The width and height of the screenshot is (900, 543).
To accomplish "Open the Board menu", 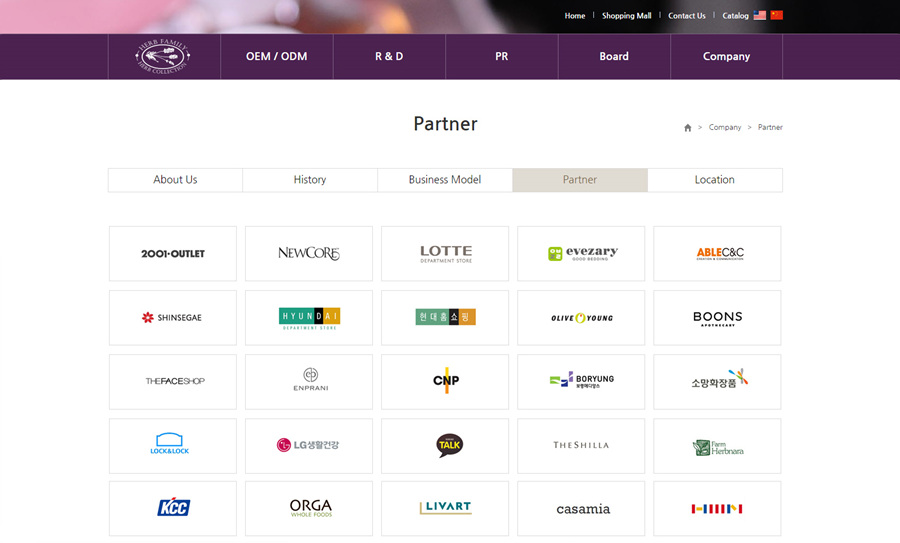I will coord(614,56).
